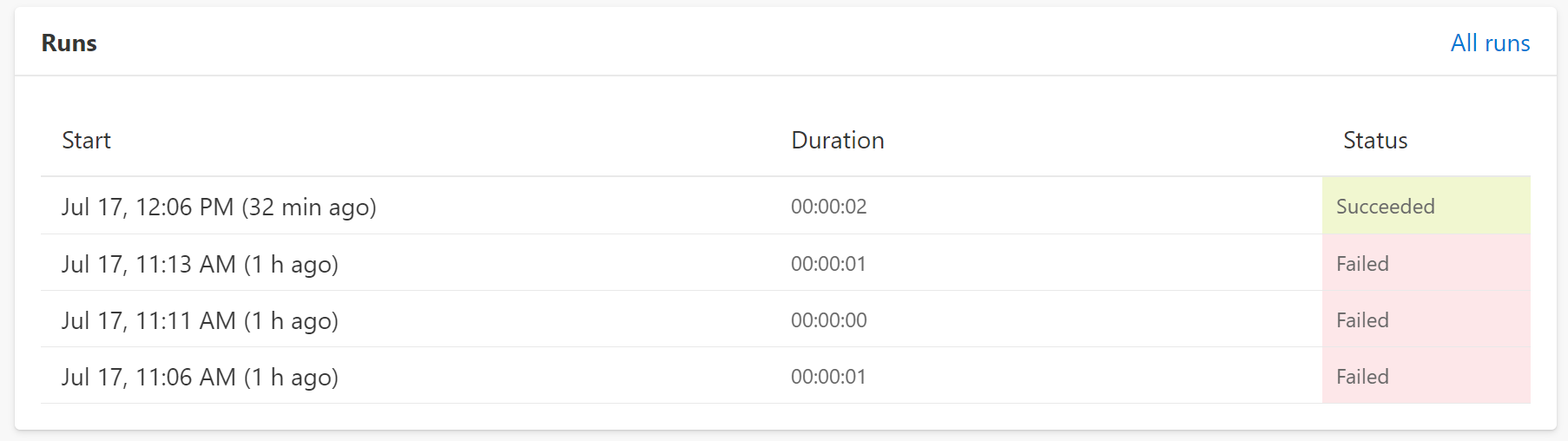1568x441 pixels.
Task: Select the Status column header
Action: point(1375,141)
